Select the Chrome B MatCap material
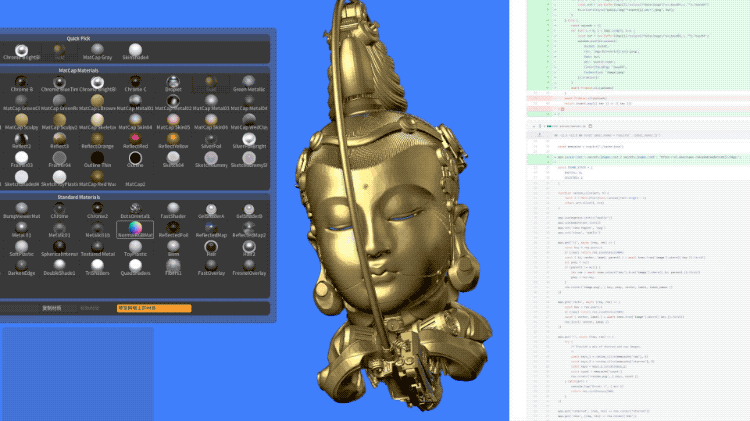Image resolution: width=750 pixels, height=421 pixels. (21, 84)
